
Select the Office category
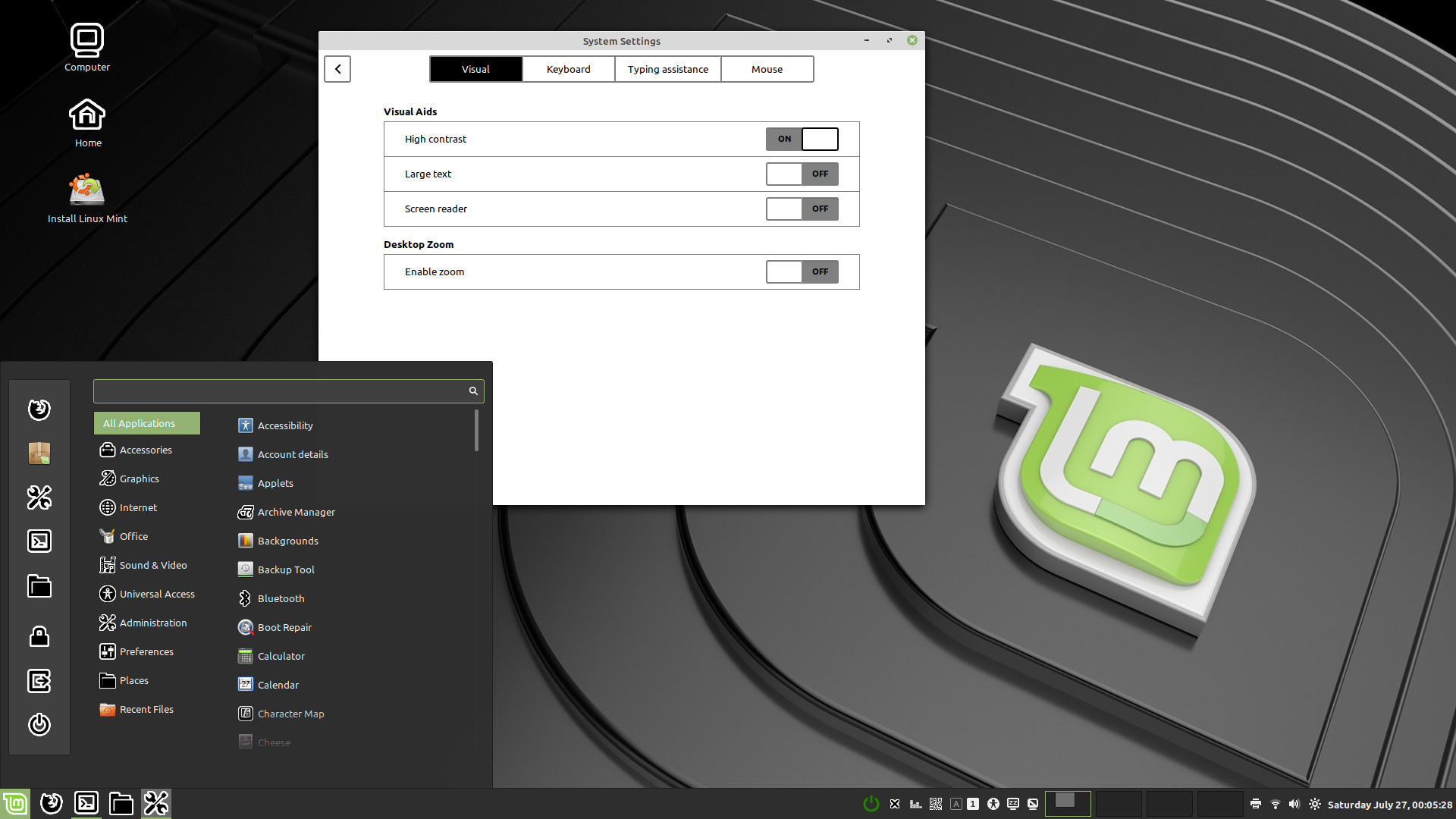pos(147,536)
